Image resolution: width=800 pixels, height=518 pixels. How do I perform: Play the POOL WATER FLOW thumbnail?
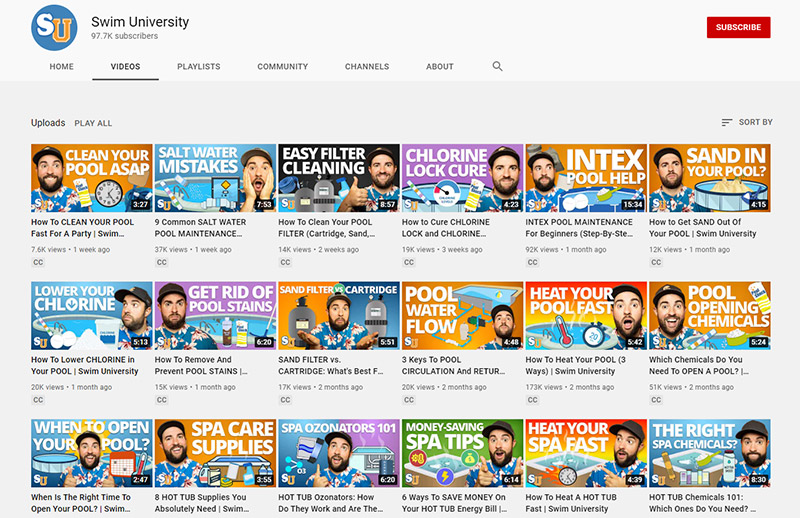tap(463, 316)
